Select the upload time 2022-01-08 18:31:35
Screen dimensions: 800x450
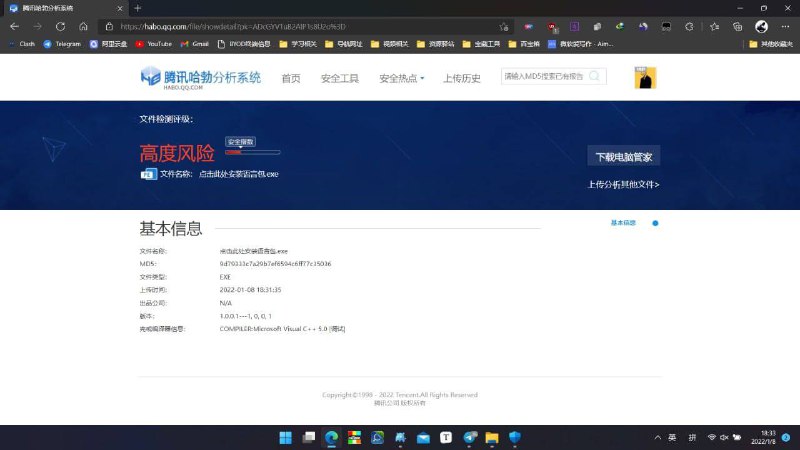click(250, 290)
